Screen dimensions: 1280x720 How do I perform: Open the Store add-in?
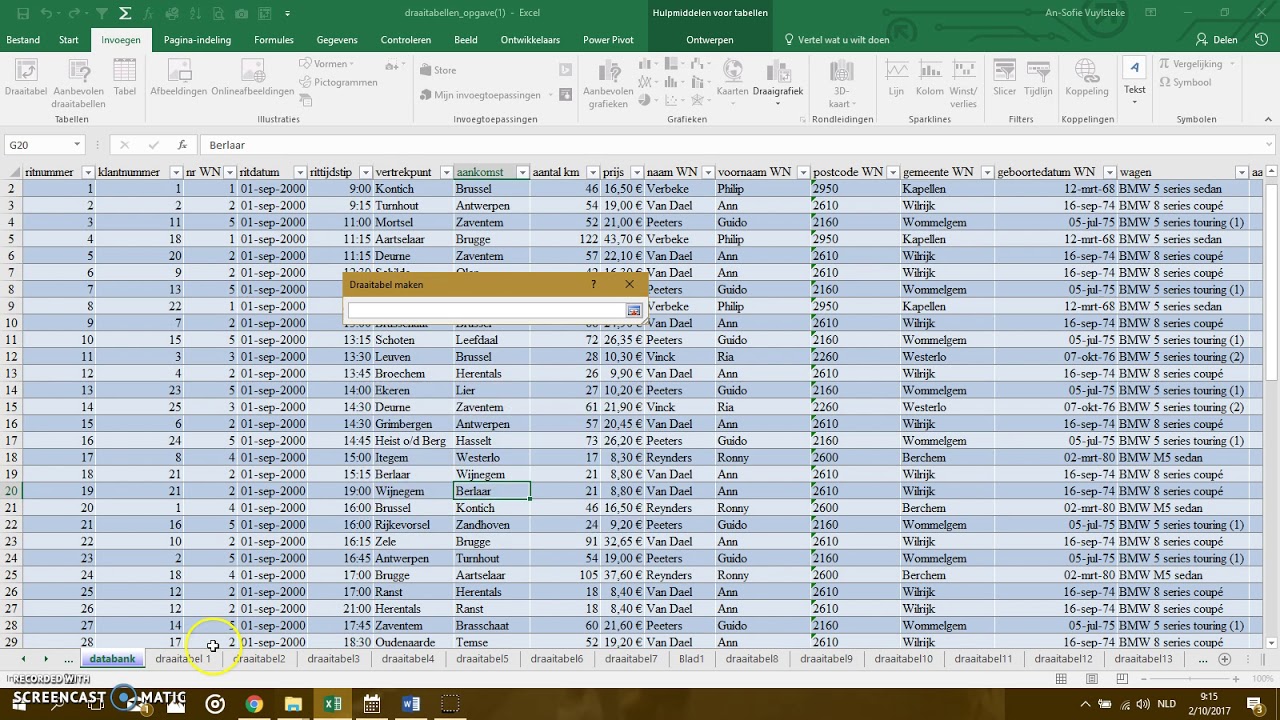tap(438, 70)
